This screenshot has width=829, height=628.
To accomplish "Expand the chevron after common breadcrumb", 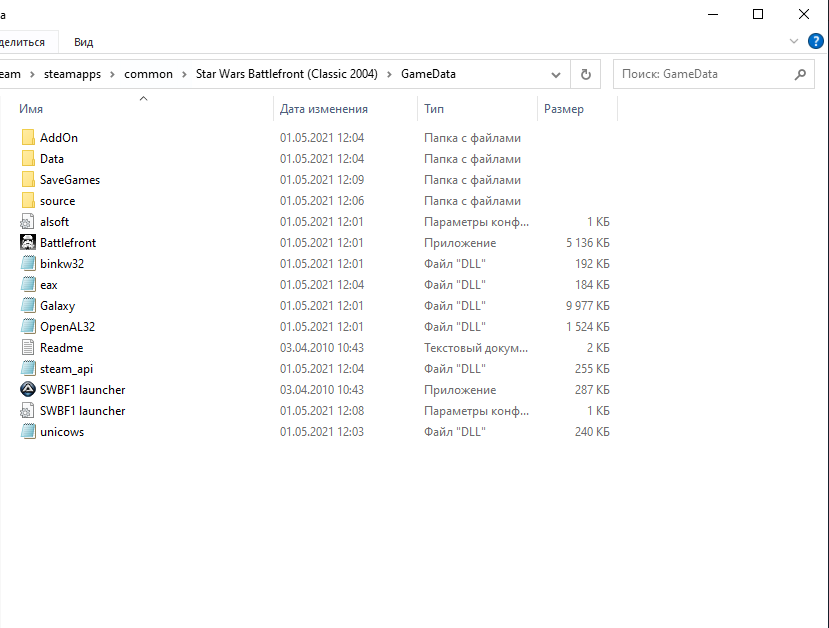I will (184, 75).
